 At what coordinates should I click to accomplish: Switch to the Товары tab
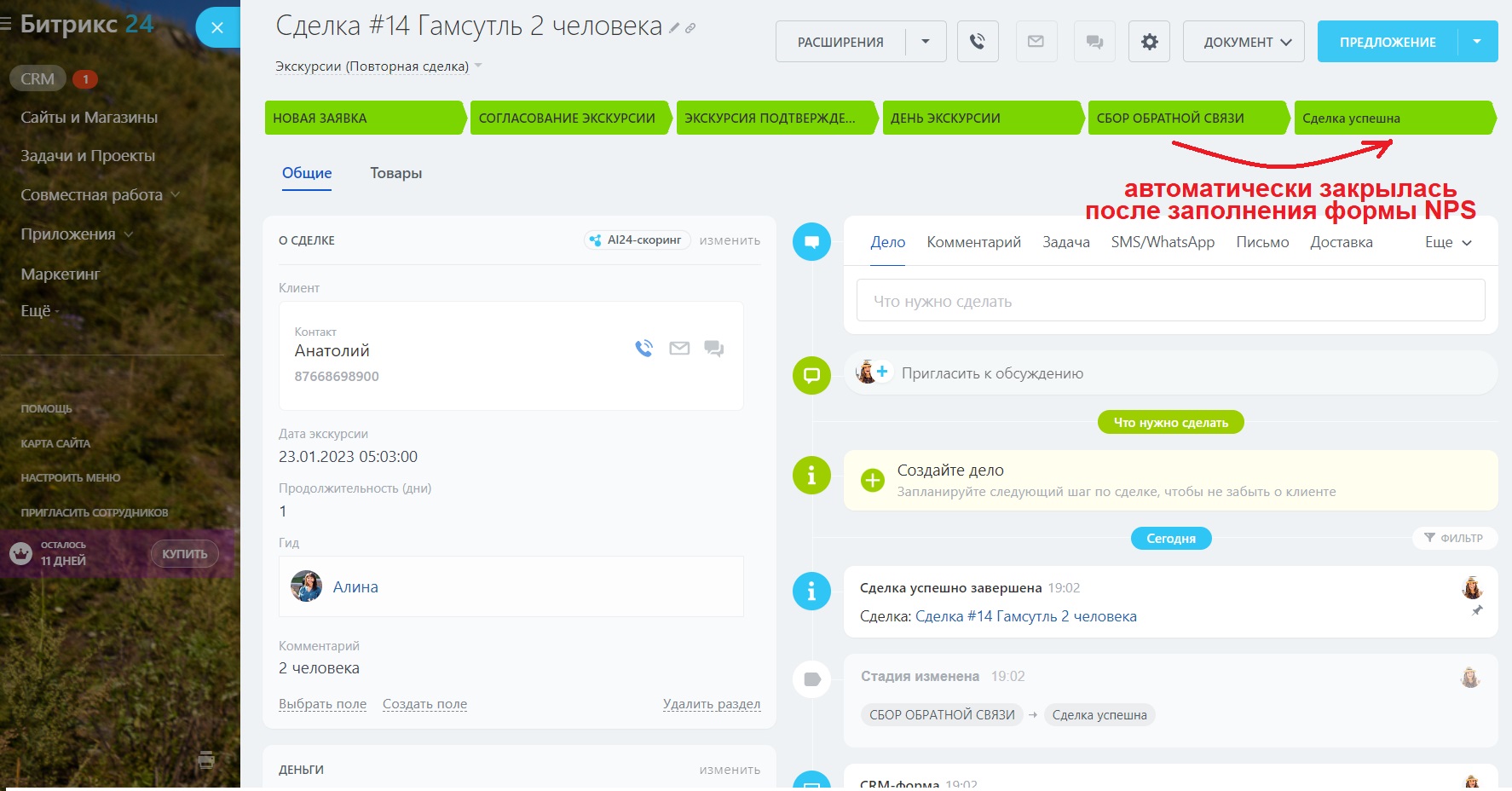click(x=395, y=173)
